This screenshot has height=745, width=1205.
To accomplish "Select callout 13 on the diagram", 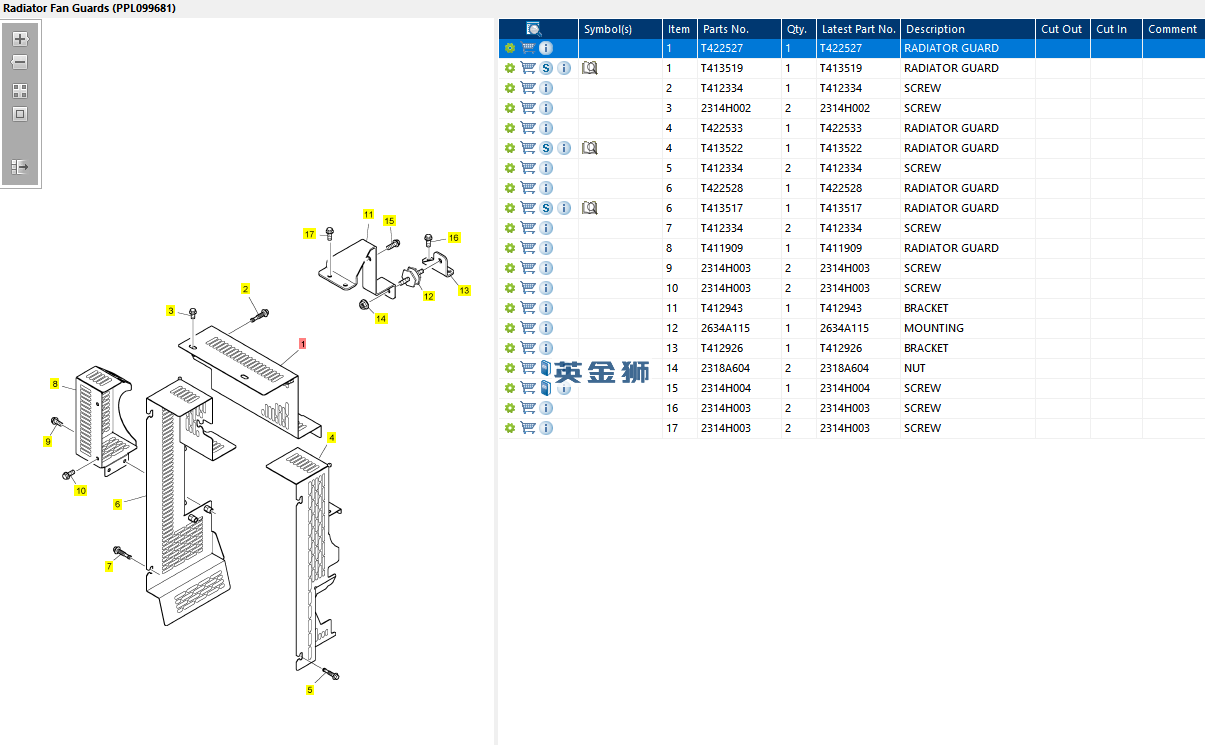I will [464, 290].
